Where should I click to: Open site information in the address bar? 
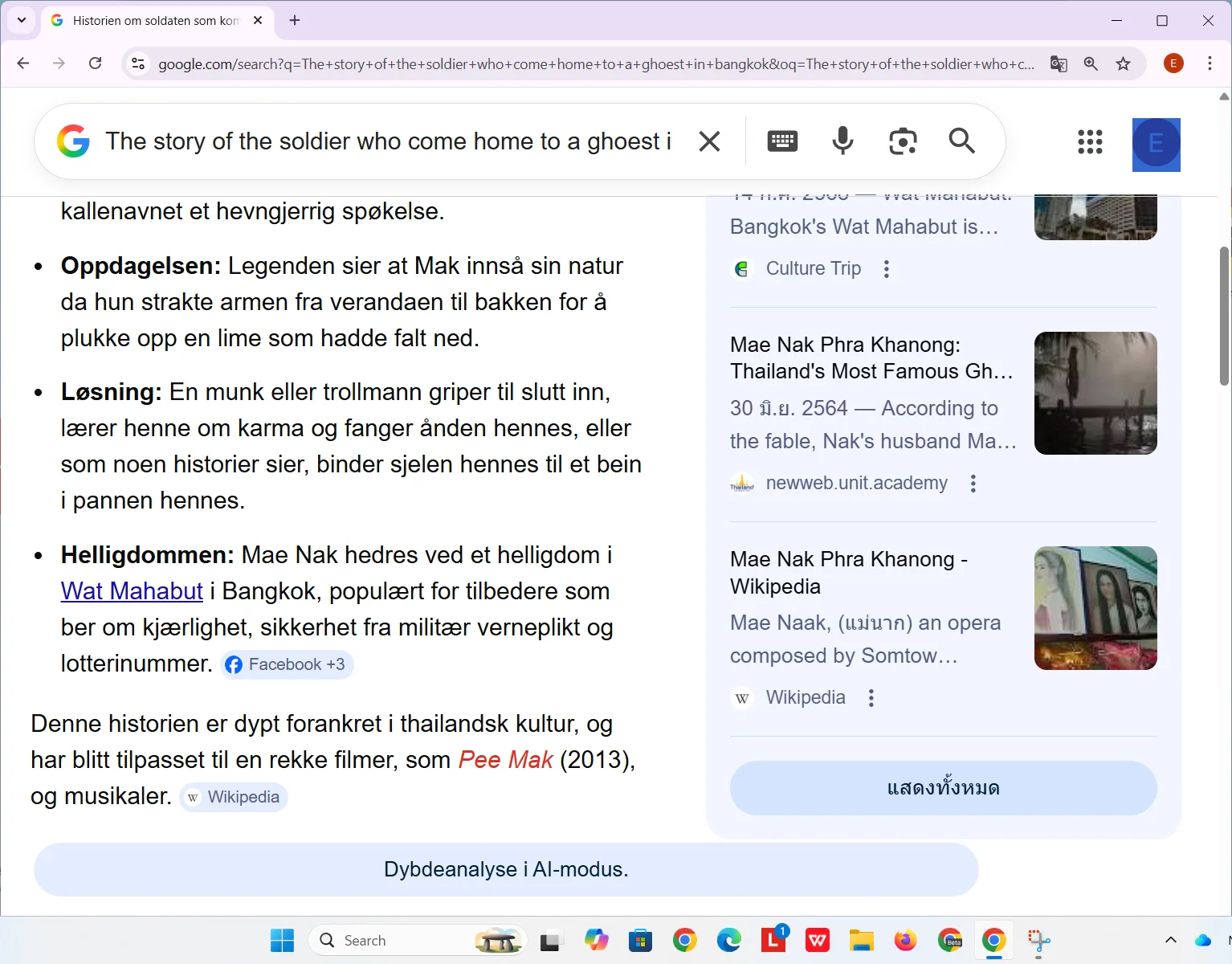137,63
